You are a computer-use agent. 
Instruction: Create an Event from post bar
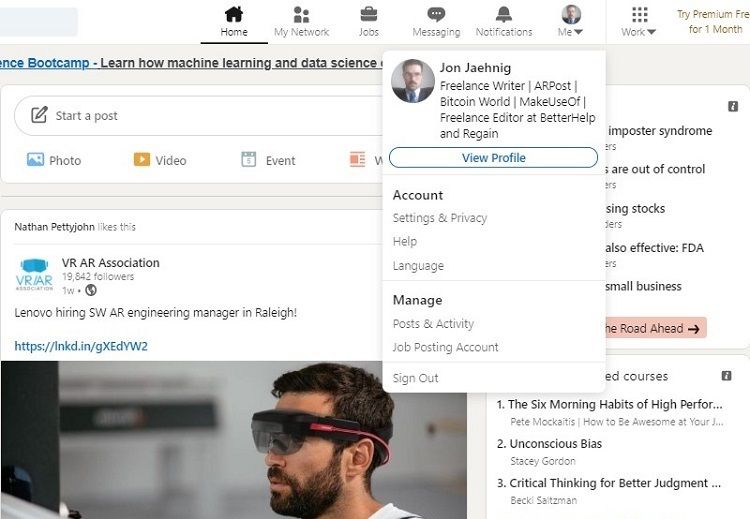coord(268,160)
